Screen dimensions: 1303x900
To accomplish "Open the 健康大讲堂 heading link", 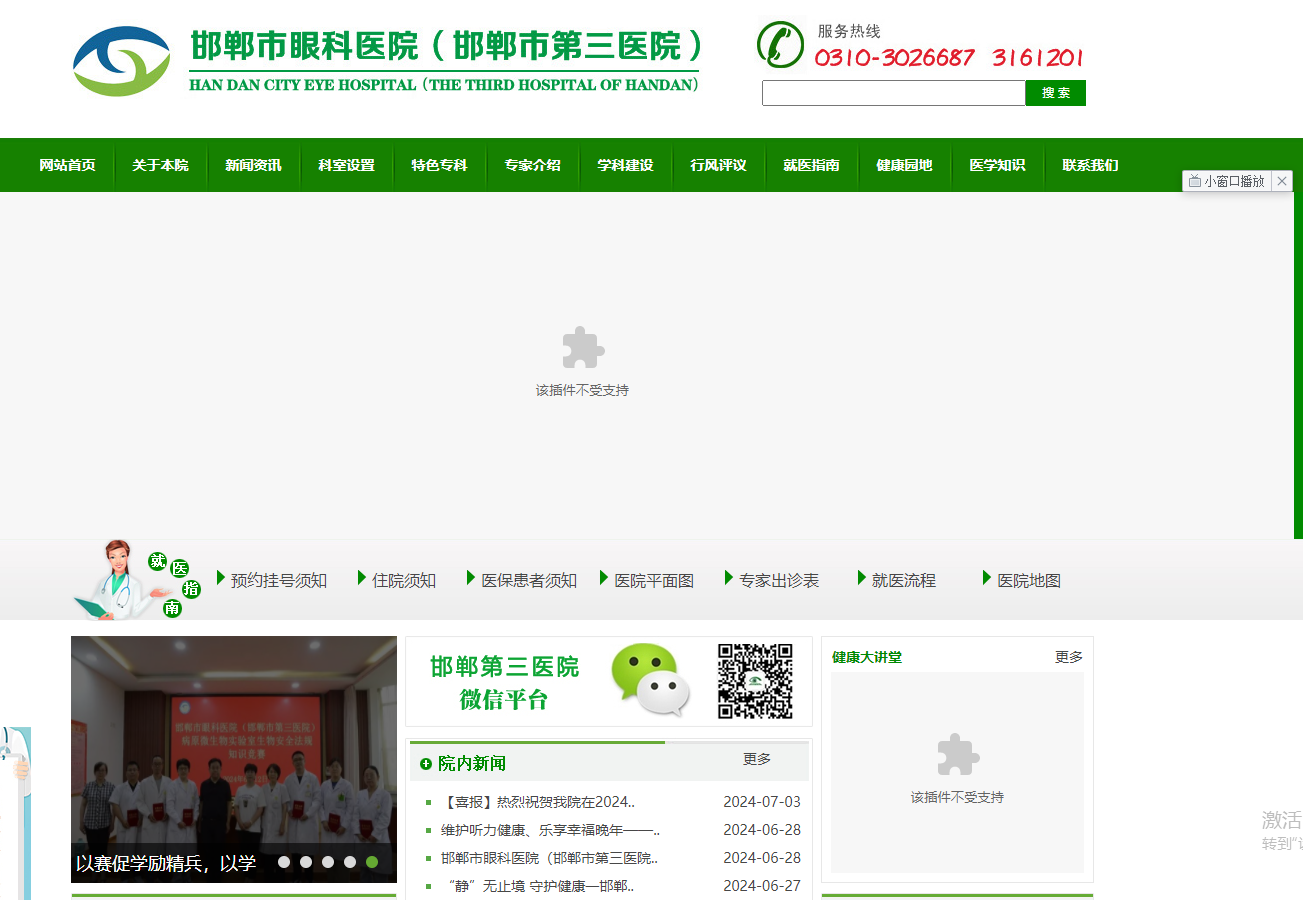I will [x=867, y=657].
